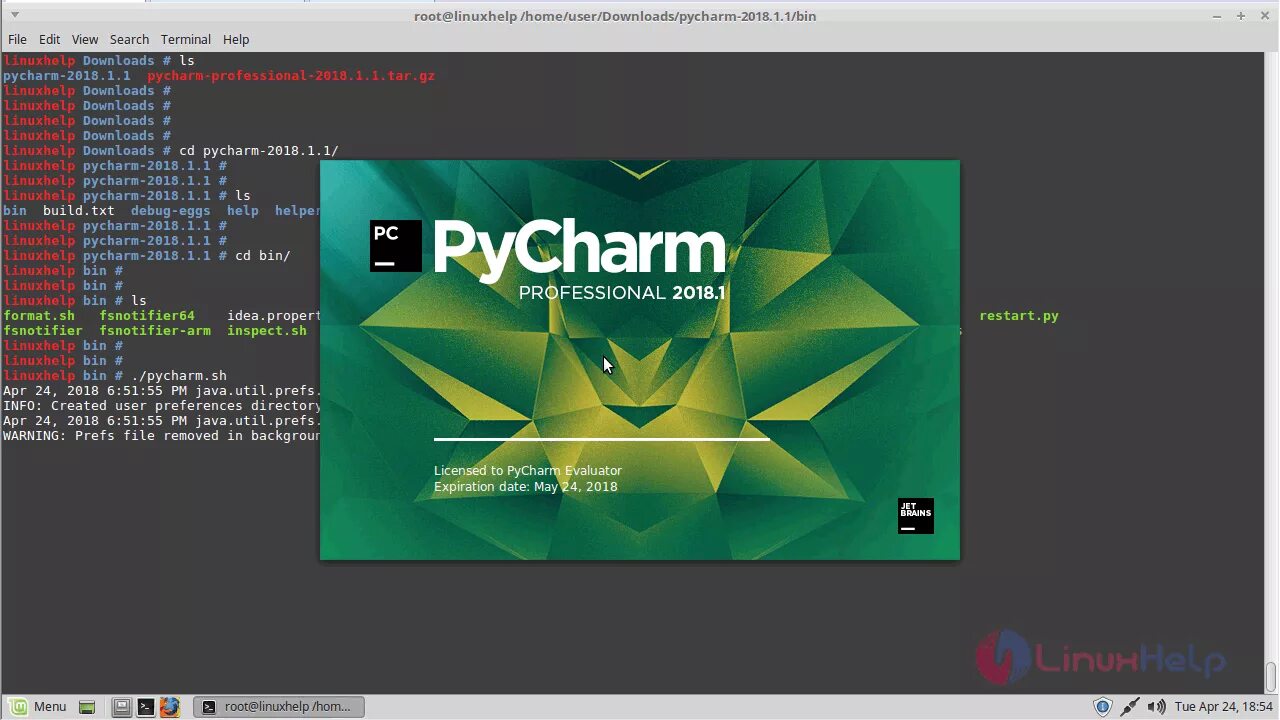Open the Linux Mint Menu button

click(38, 706)
